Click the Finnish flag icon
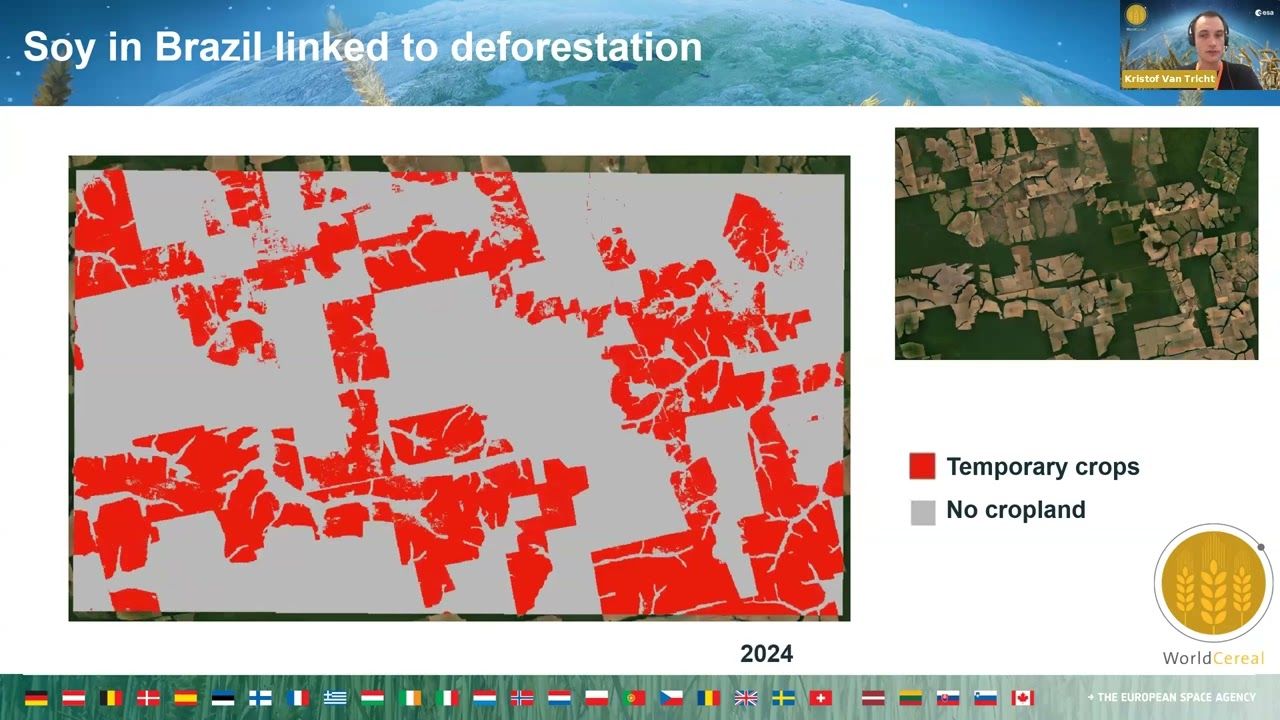The width and height of the screenshot is (1280, 720). click(260, 698)
